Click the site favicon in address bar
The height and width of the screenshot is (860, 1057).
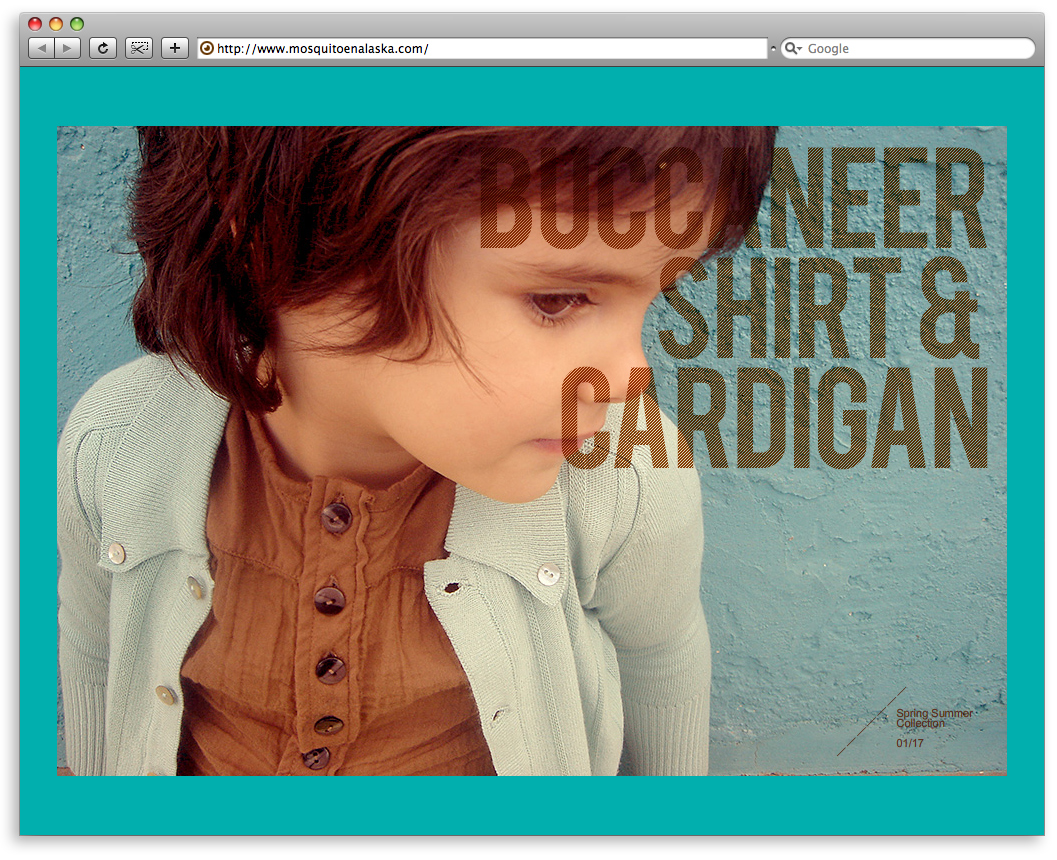click(207, 48)
